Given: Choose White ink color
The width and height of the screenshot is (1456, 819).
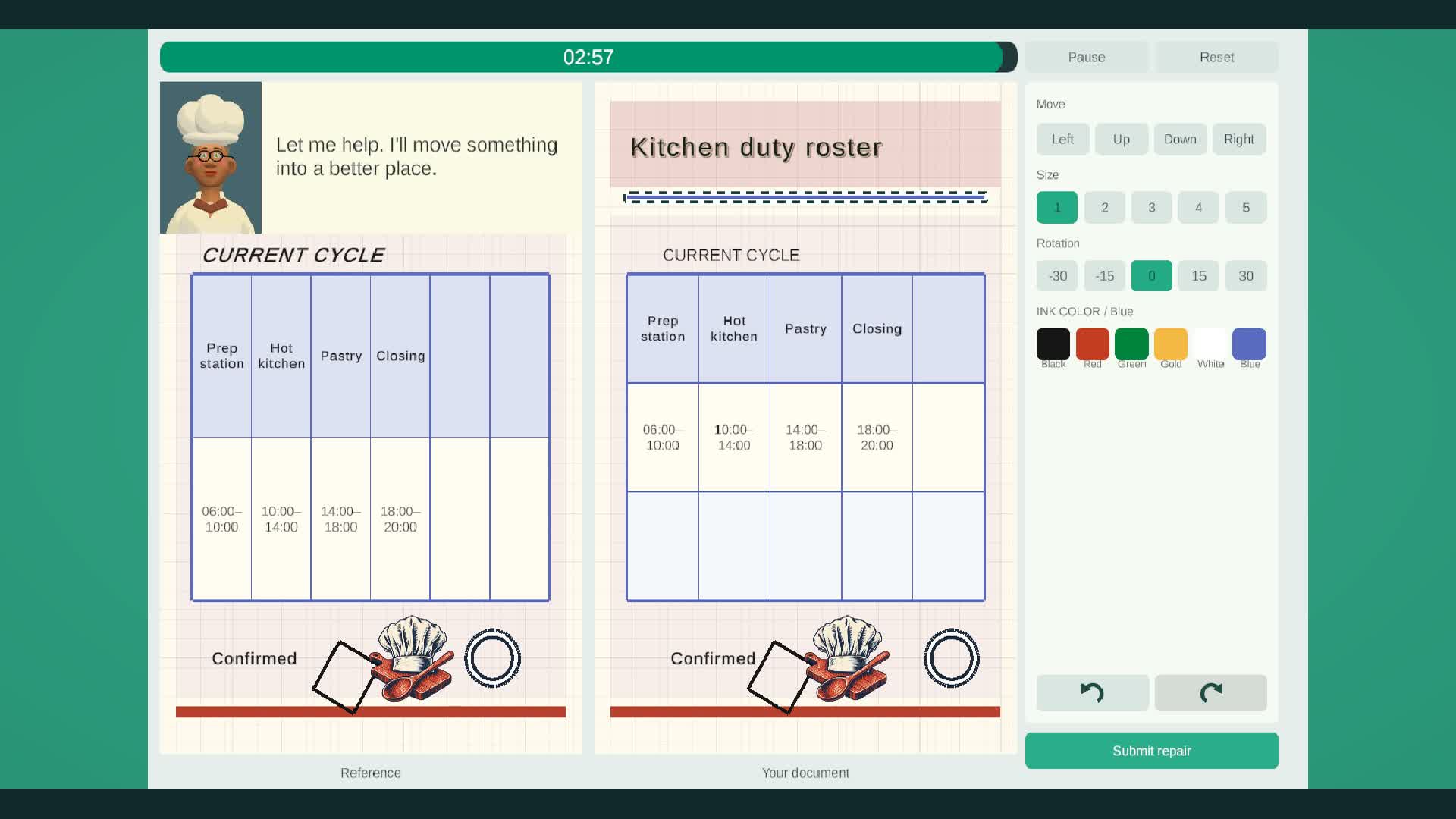Looking at the screenshot, I should click(1210, 344).
